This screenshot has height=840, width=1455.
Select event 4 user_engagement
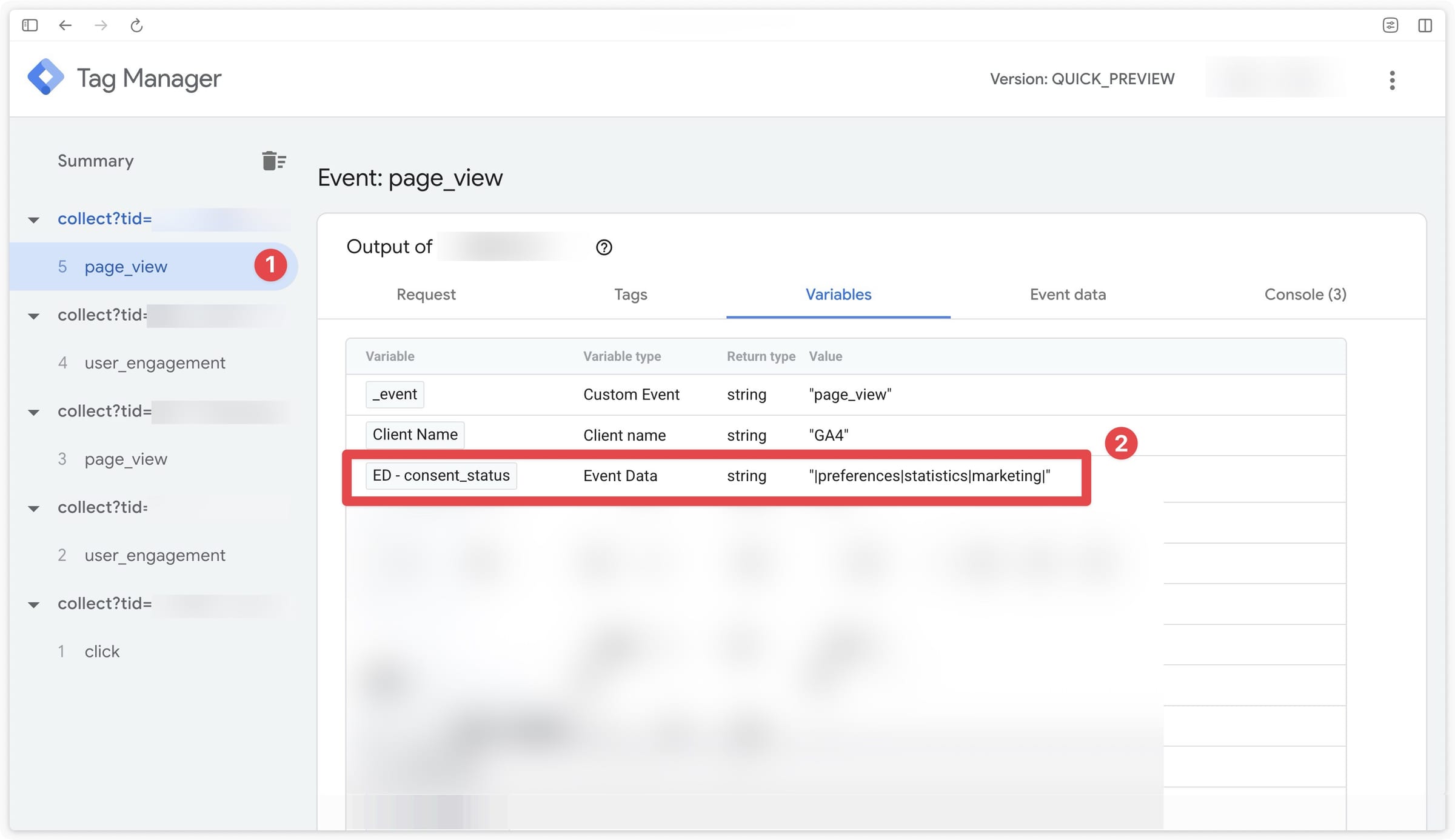[x=154, y=363]
